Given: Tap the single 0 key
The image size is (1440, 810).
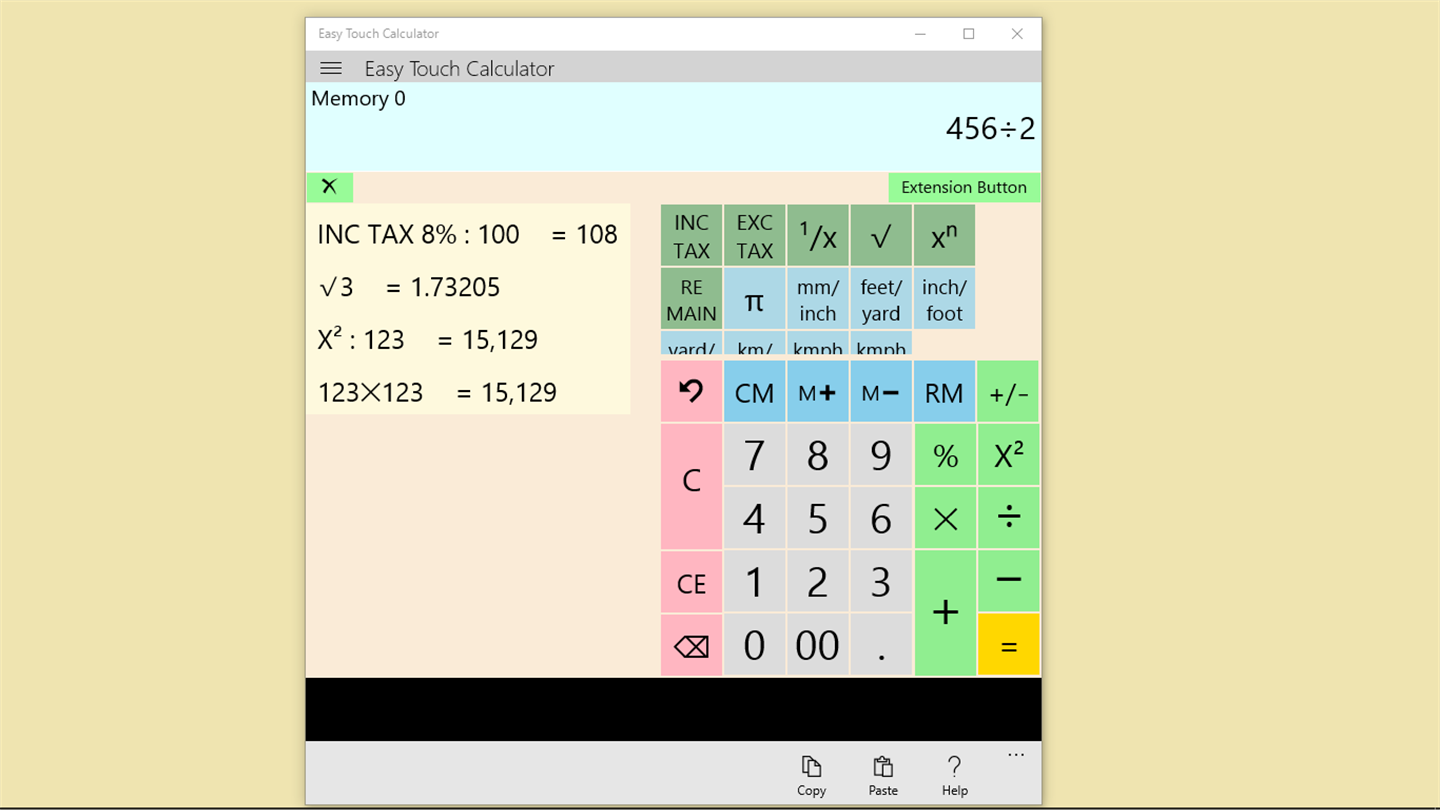Looking at the screenshot, I should (x=755, y=646).
